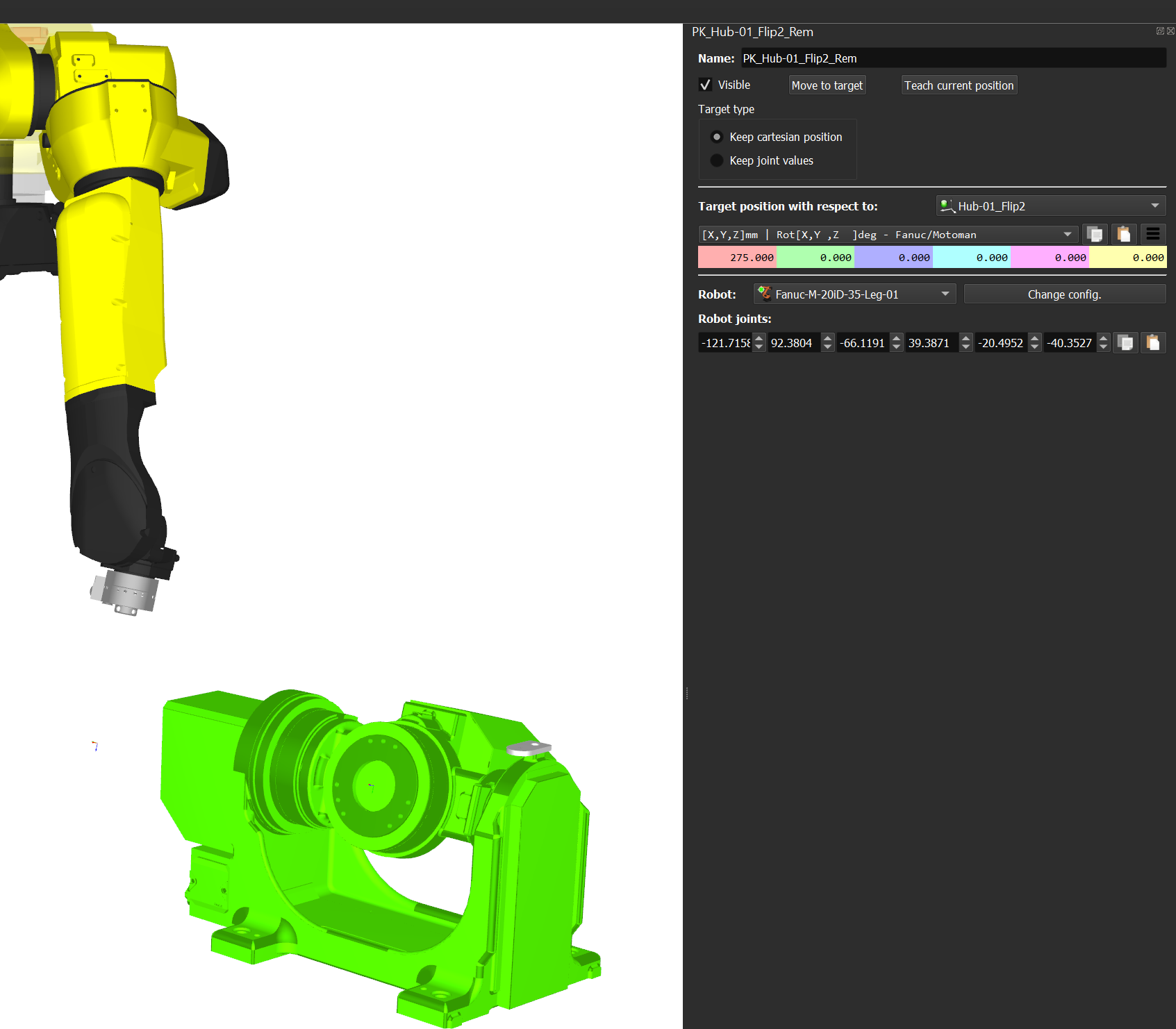Decrease the last joint value -40.3527
This screenshot has width=1176, height=1029.
1104,347
